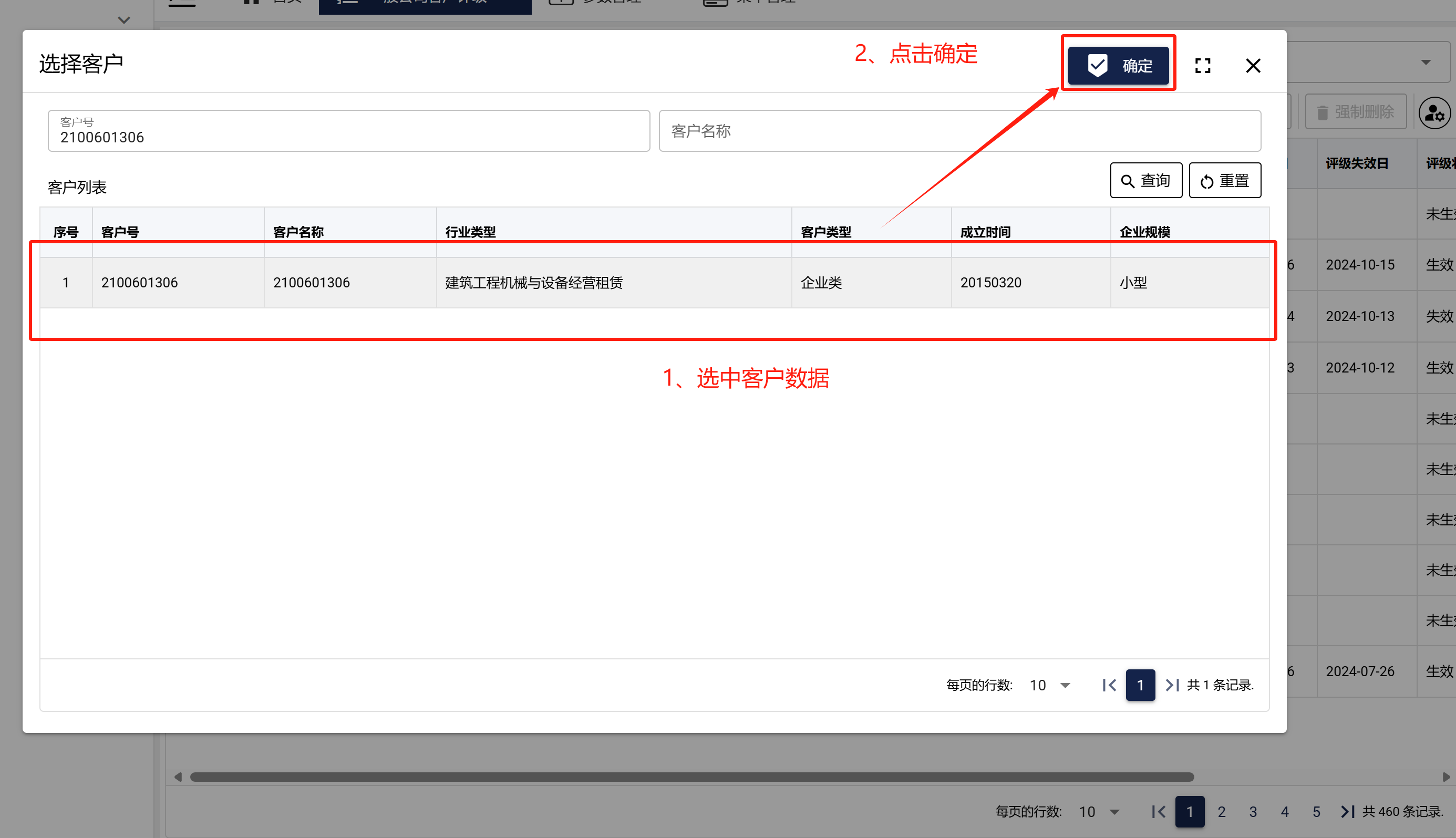
Task: Click the 客户名称 input field
Action: (959, 132)
